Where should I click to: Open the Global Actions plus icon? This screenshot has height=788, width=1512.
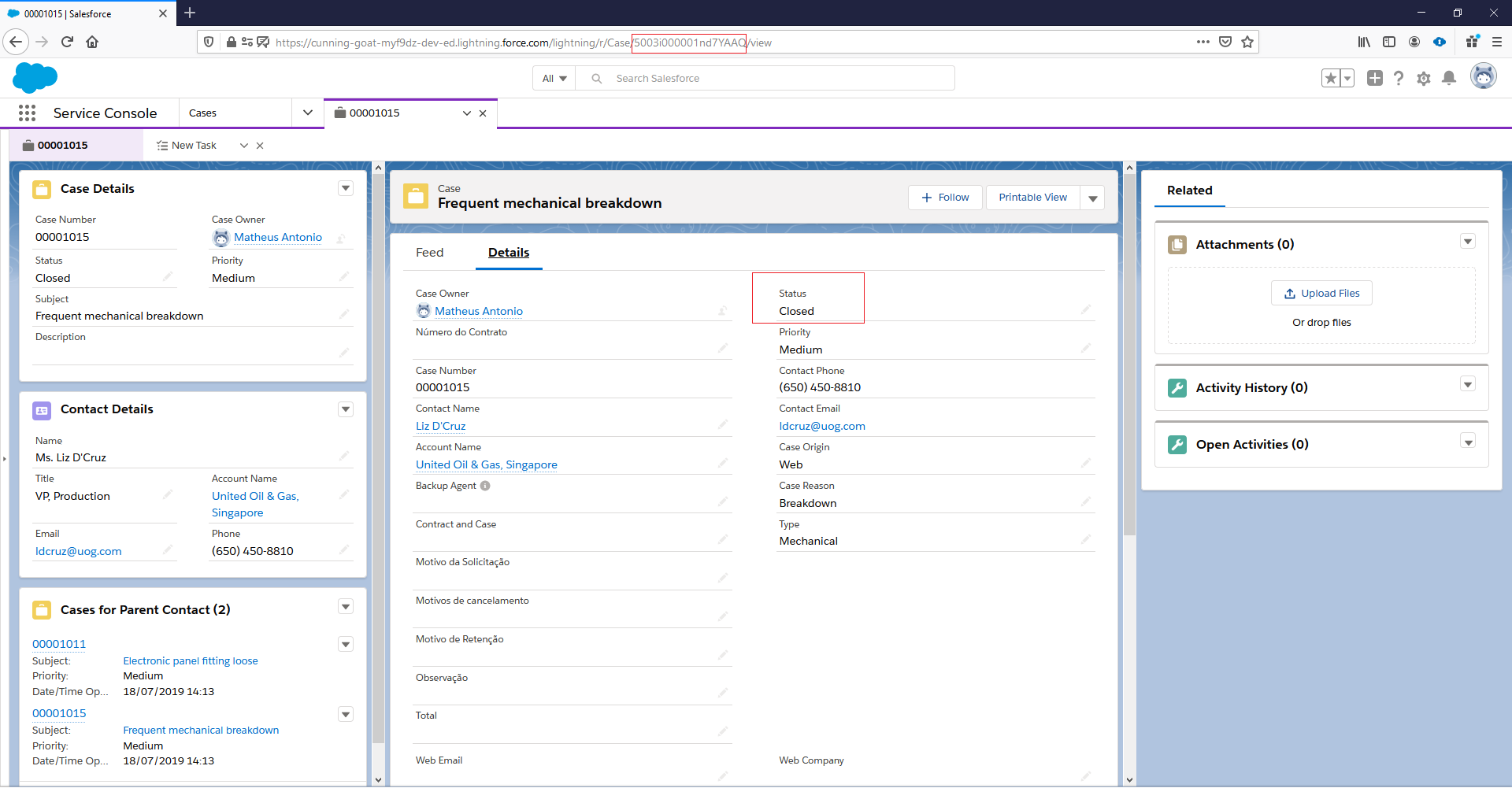coord(1375,78)
